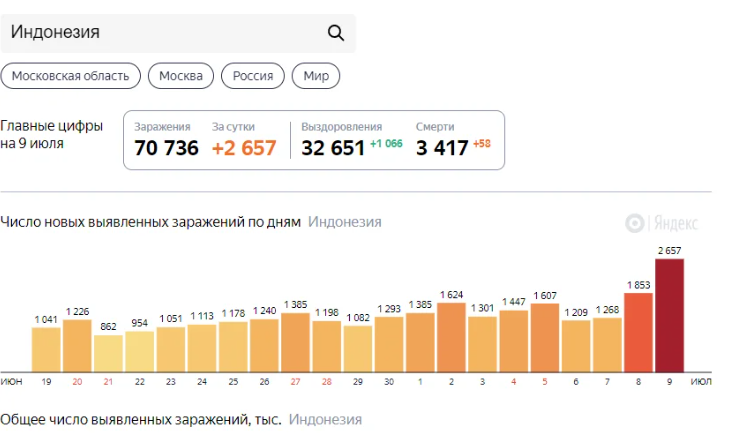Click the 32 651 recoveries figure
Viewport: 740px width, 433px height.
(333, 148)
